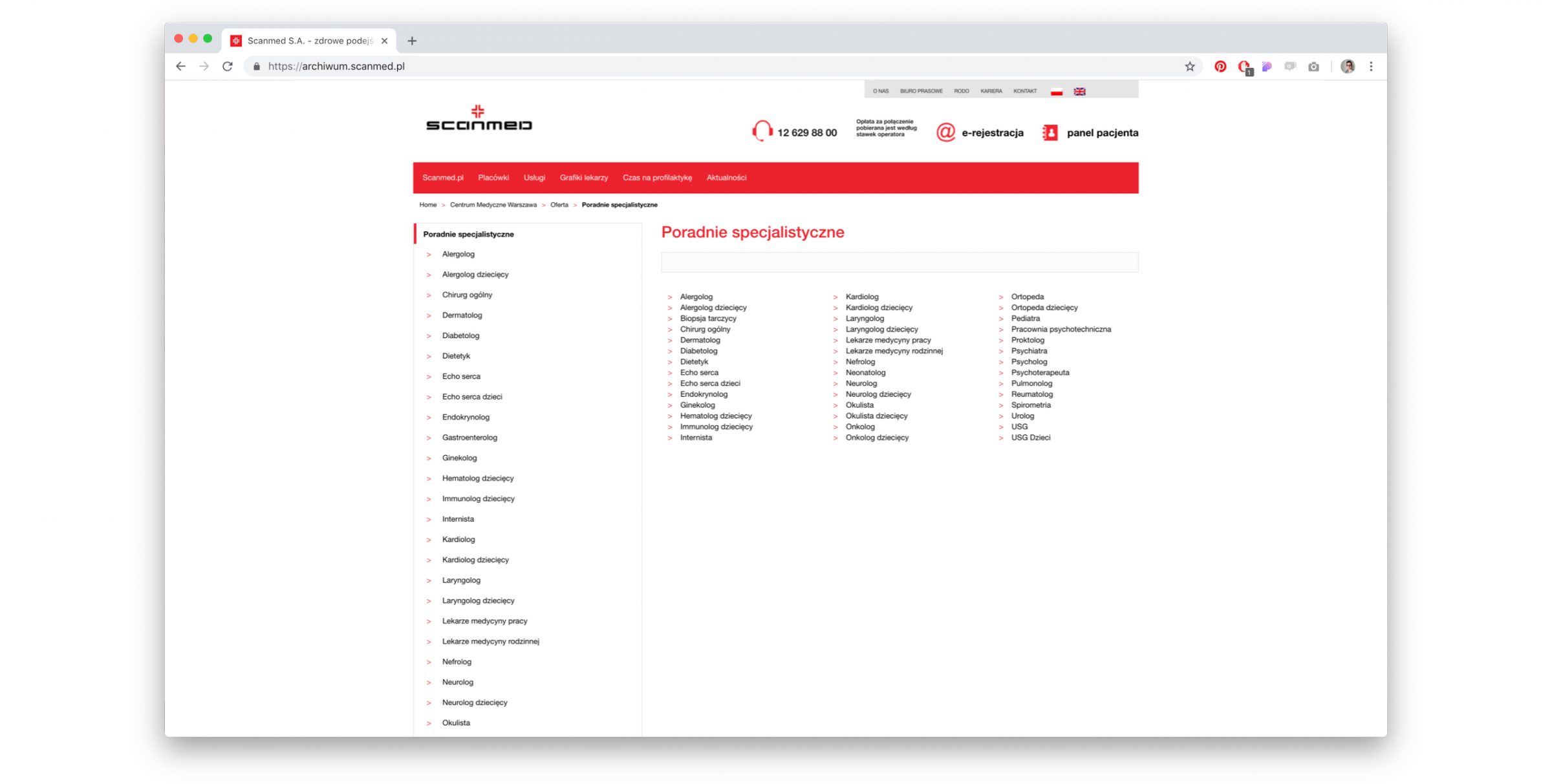
Task: View site security info via lock icon
Action: point(257,67)
